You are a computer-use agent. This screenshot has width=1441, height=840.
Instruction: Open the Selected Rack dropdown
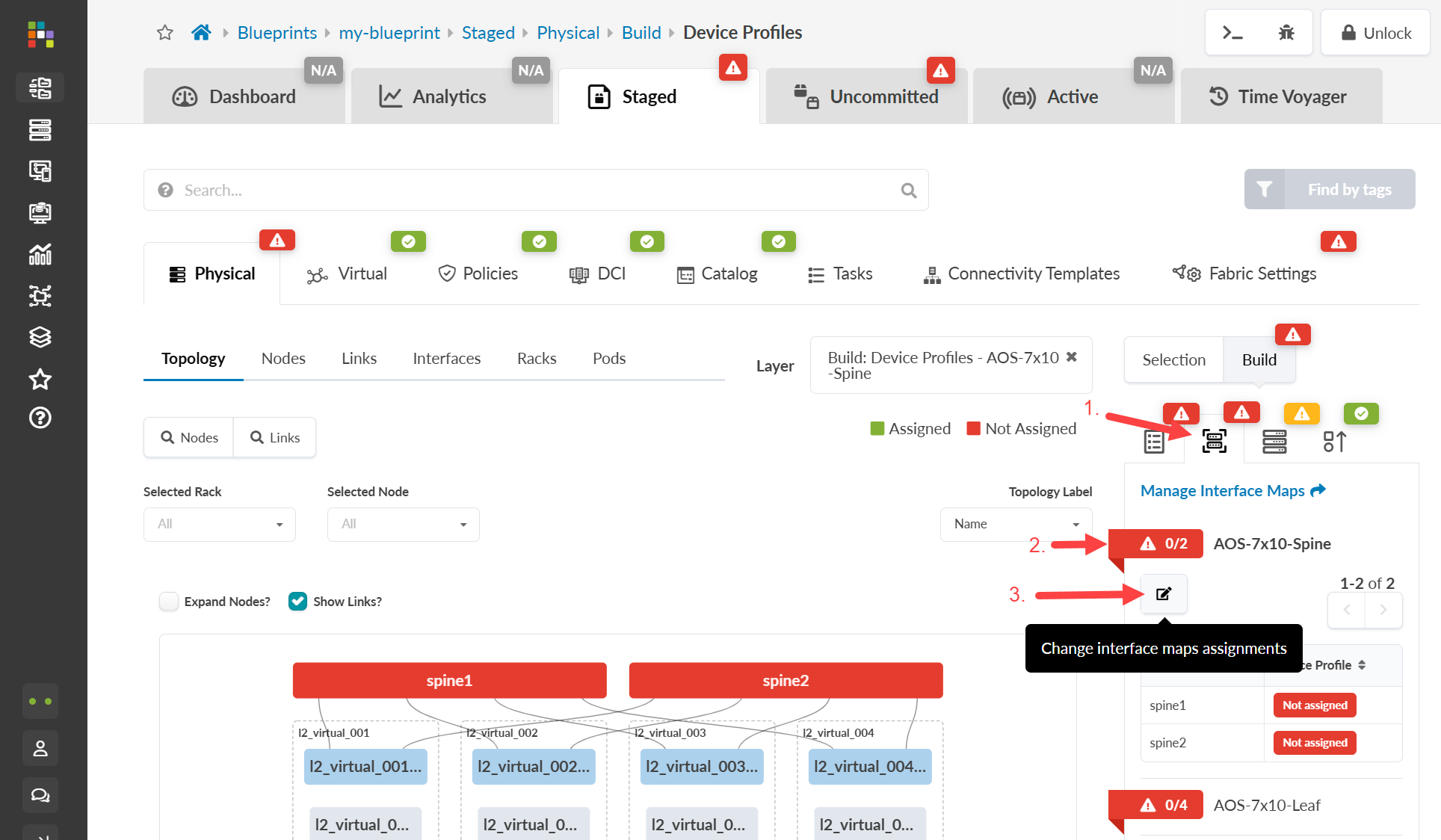click(x=219, y=525)
